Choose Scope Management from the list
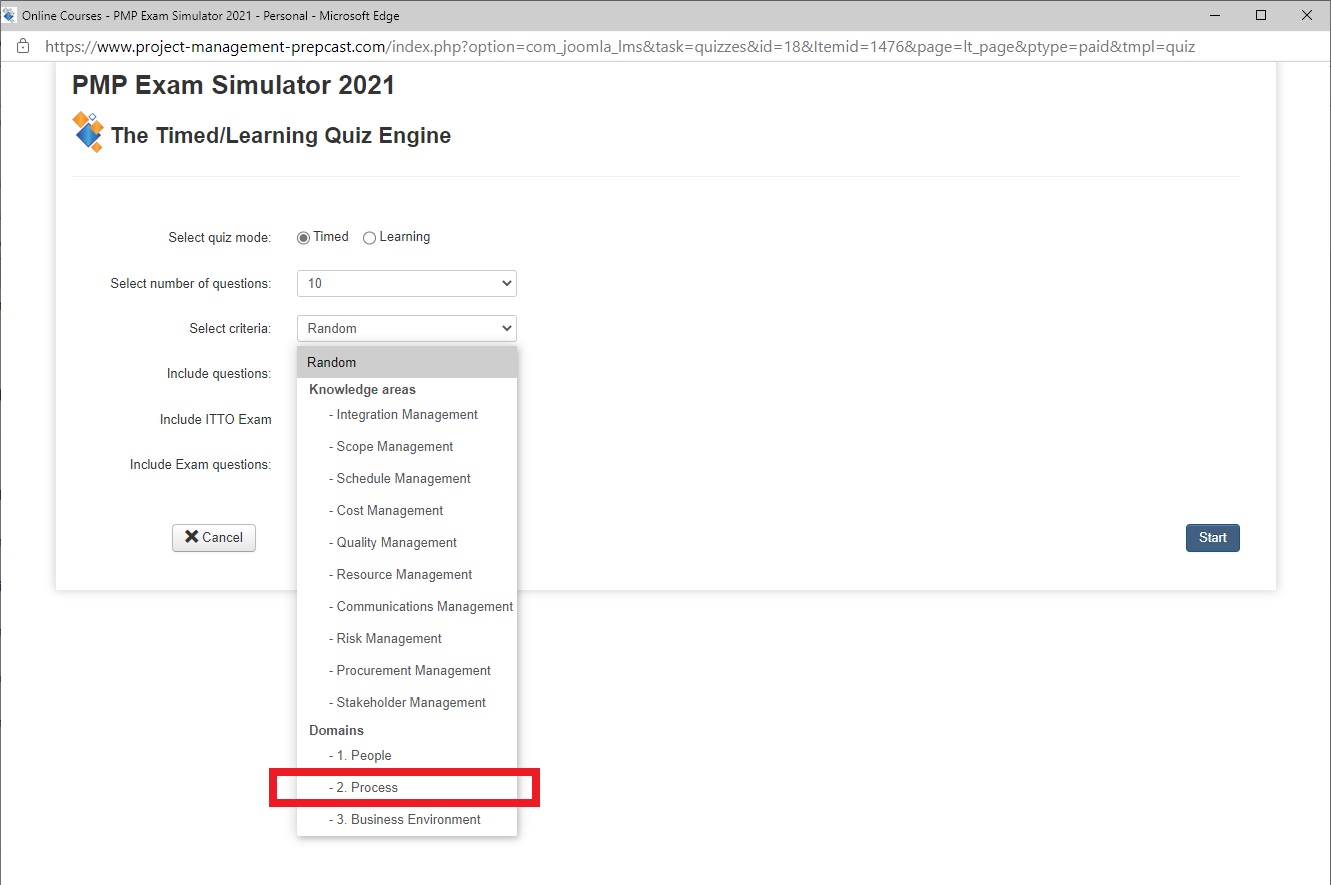1331x885 pixels. [x=407, y=447]
